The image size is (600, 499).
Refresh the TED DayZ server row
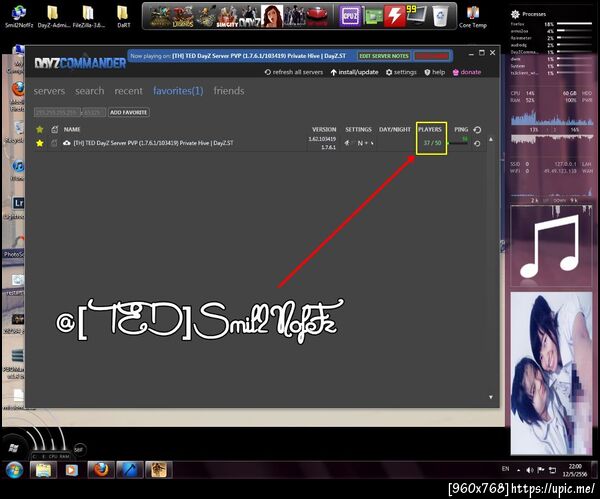pos(477,144)
